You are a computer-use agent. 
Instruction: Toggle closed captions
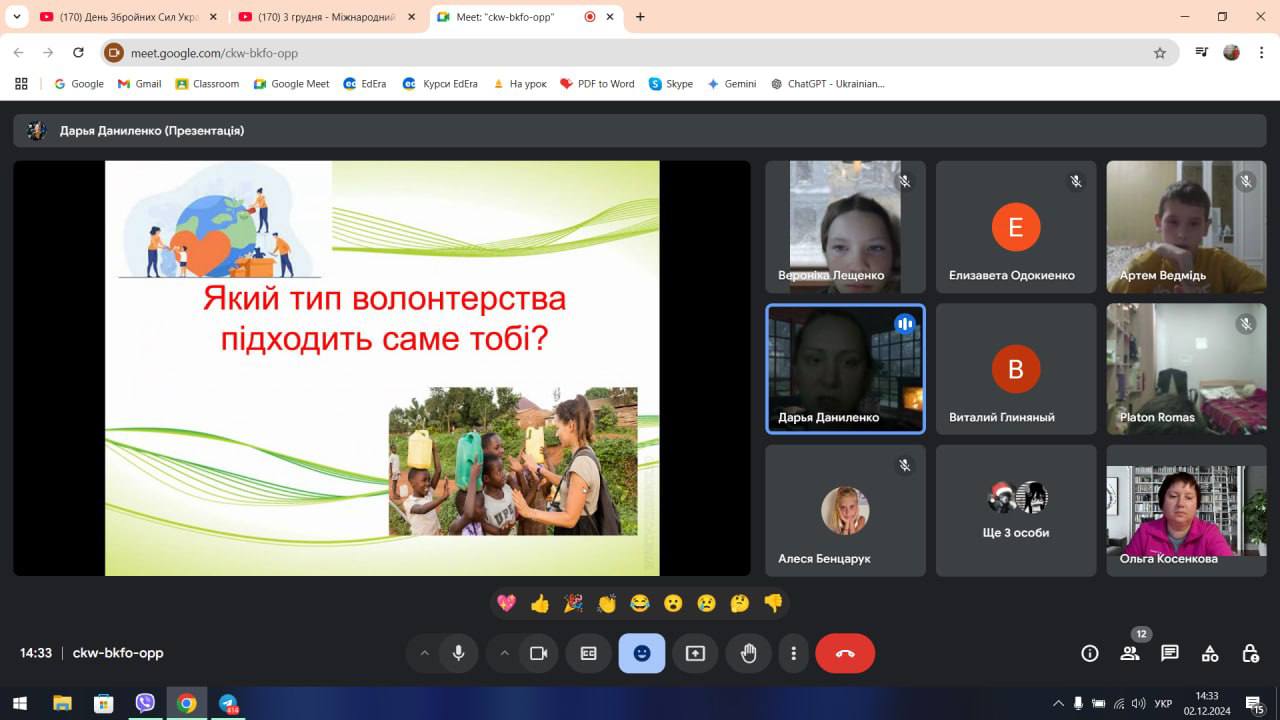coord(589,653)
